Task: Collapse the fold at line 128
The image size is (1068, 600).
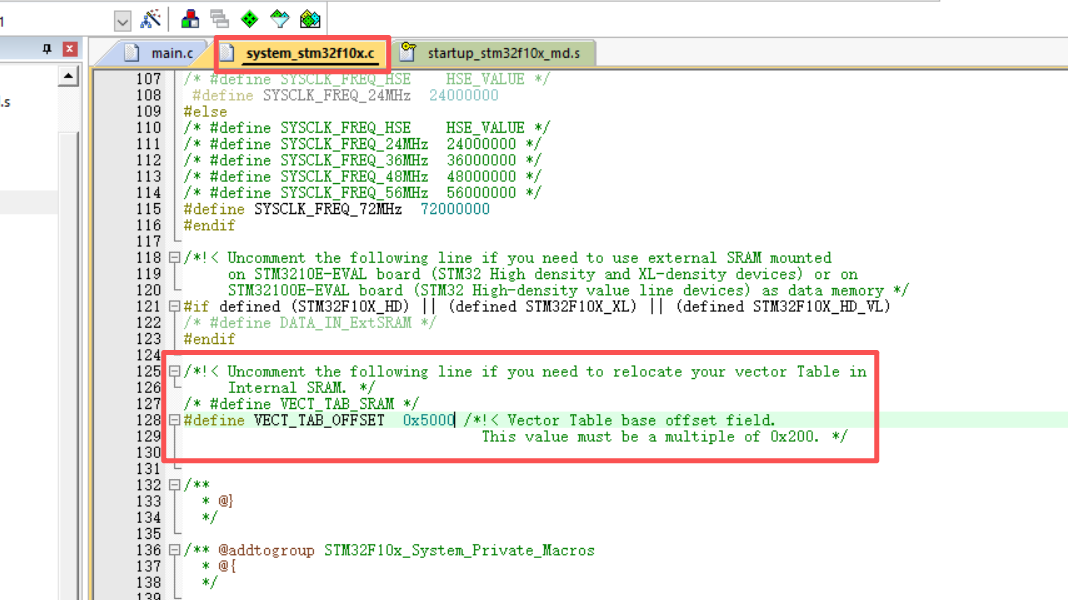Action: [x=174, y=420]
